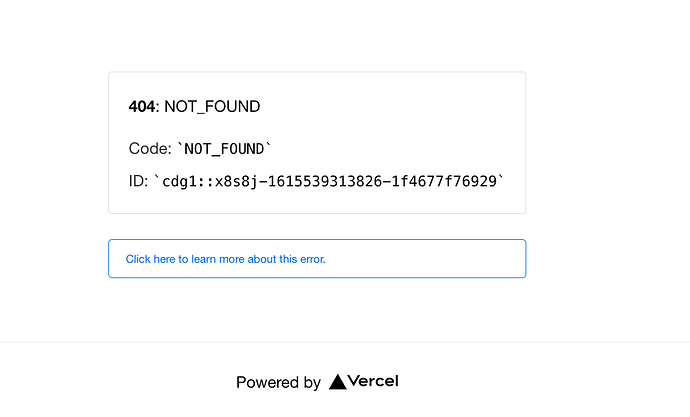Select the monospace `NOT_FOUND` code value

(225, 149)
